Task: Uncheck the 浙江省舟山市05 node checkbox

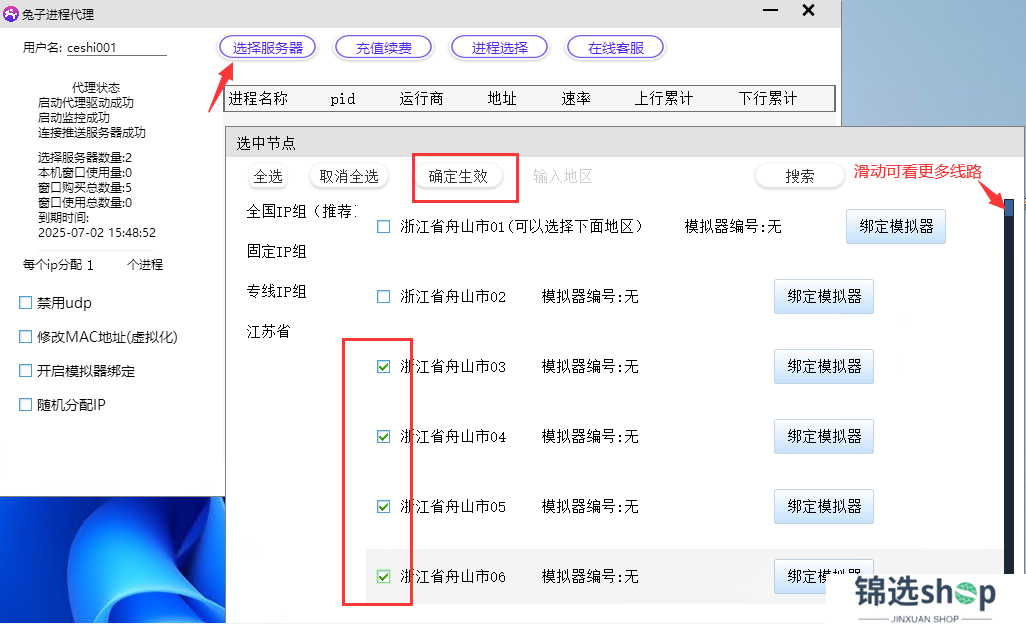Action: 383,507
